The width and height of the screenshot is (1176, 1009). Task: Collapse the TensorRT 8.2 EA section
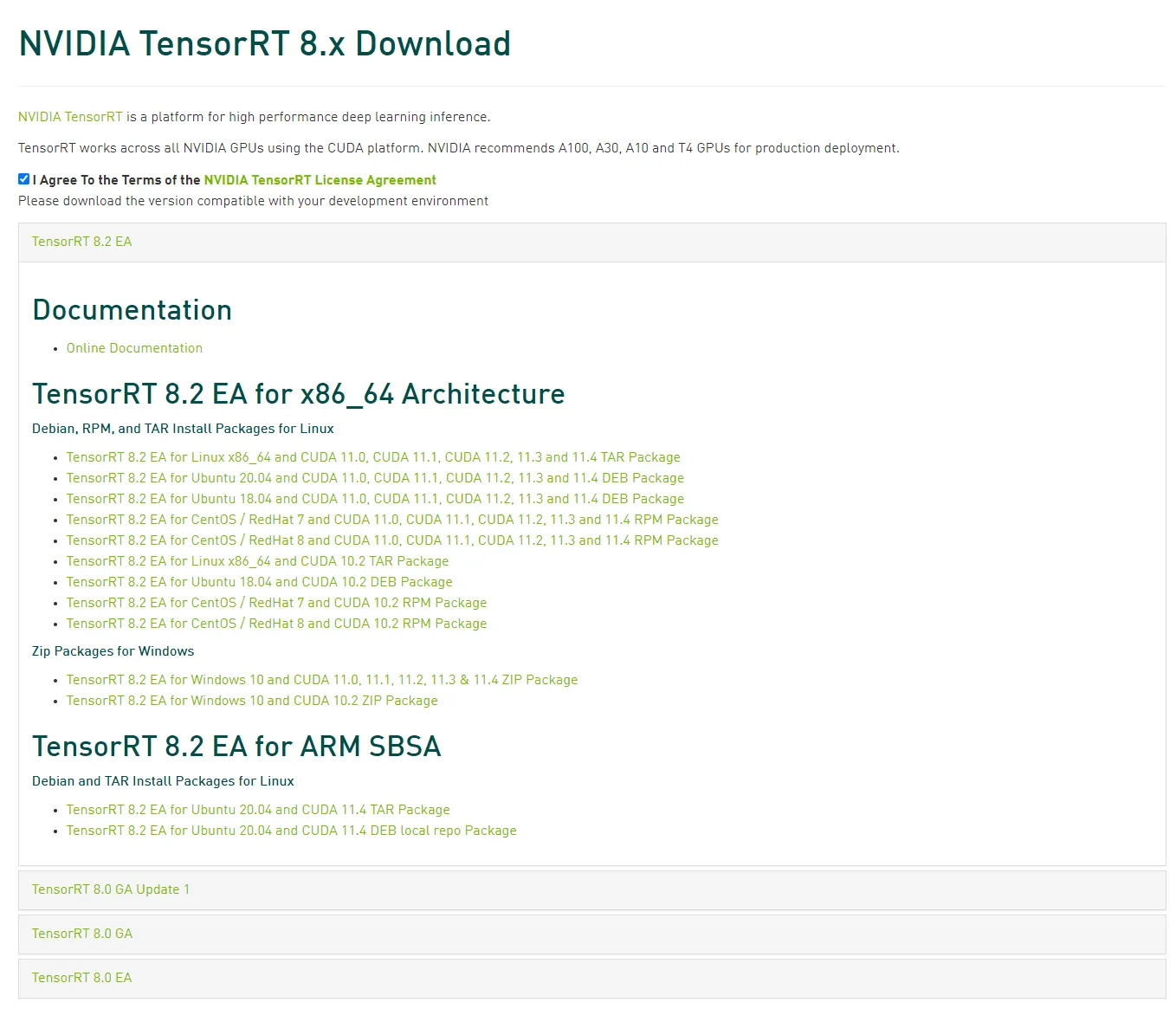click(x=592, y=242)
